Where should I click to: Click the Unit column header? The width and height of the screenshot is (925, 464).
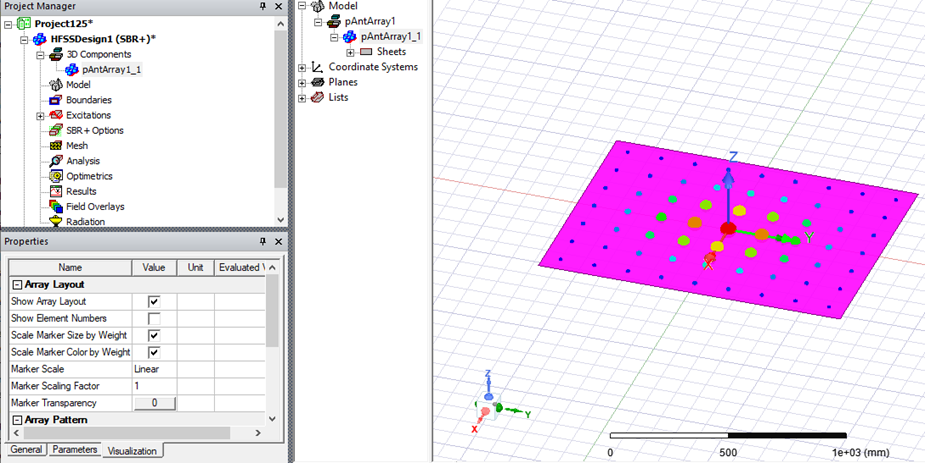[x=195, y=268]
